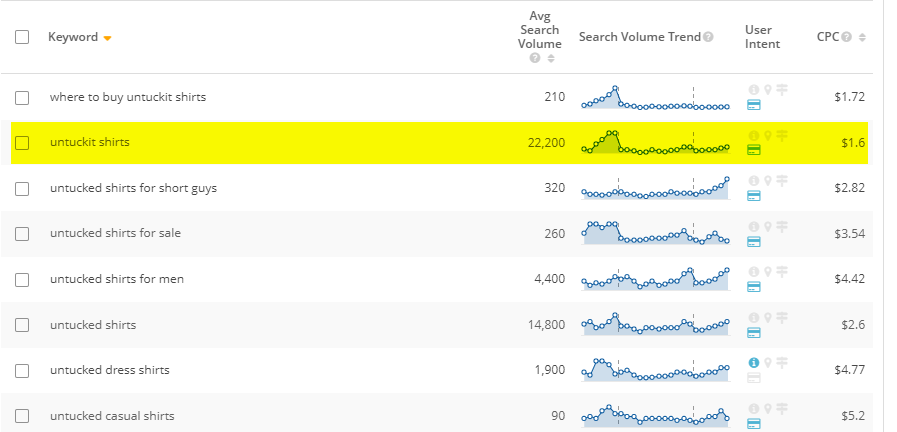The image size is (897, 432).
Task: Tick checkbox for untuckit shirts keyword
Action: (22, 142)
